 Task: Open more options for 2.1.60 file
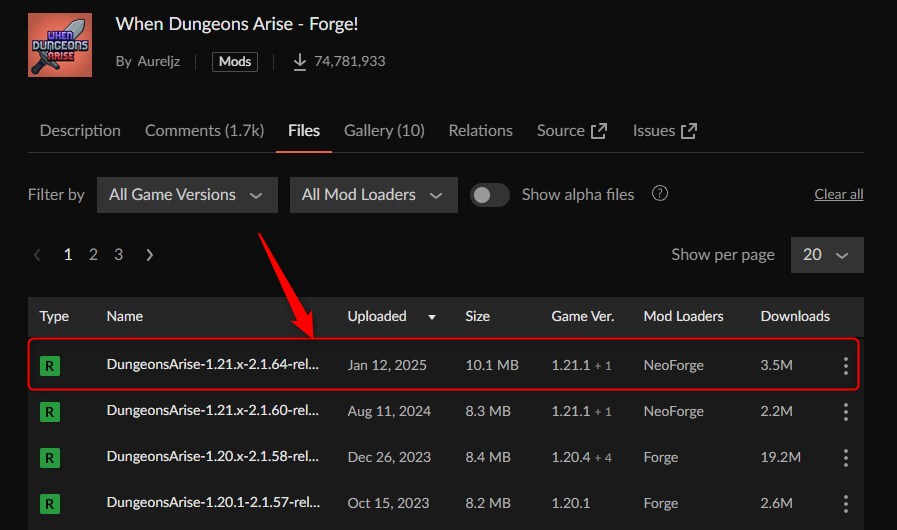846,412
